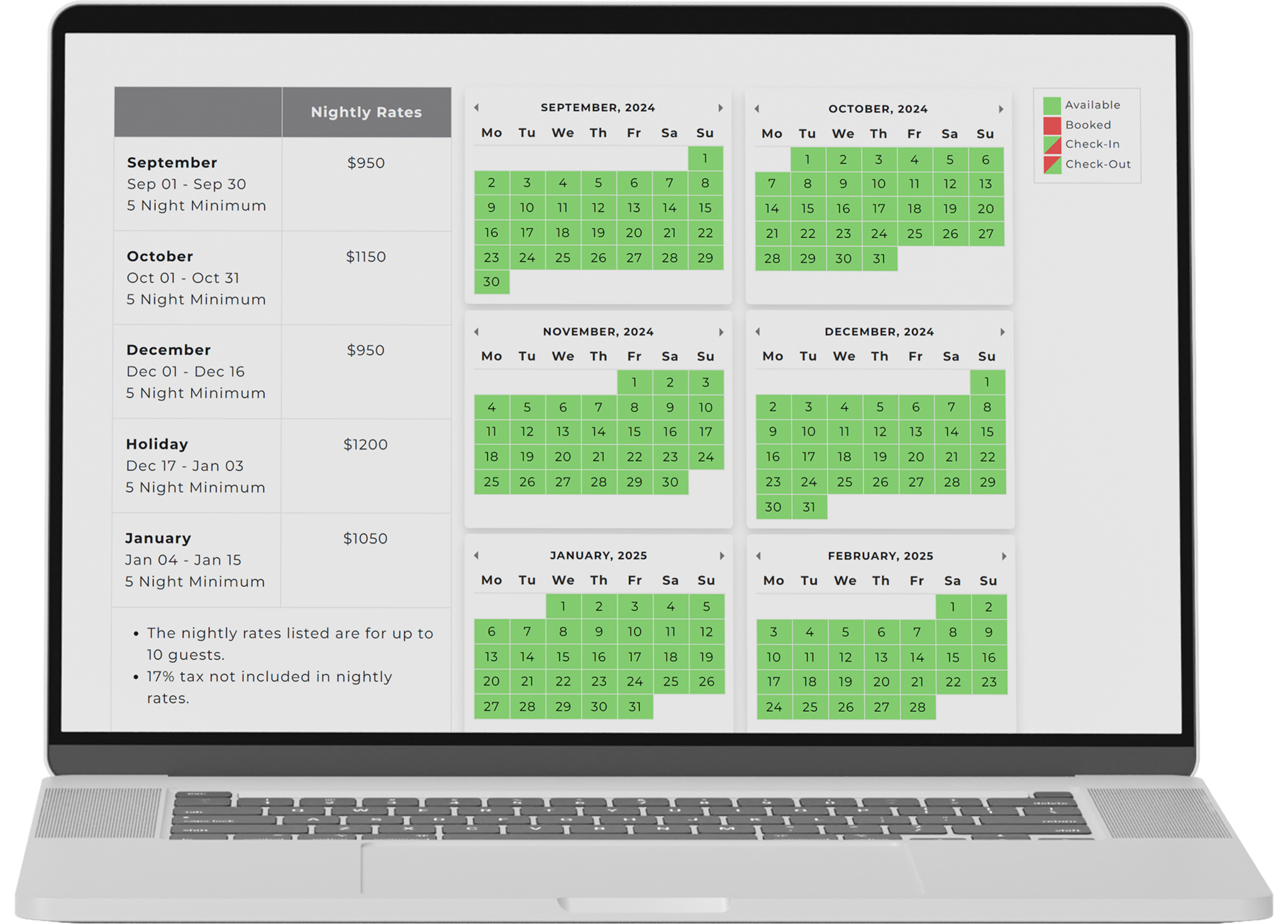Click previous arrow on February 2025 calendar
This screenshot has height=924, width=1288.
[x=758, y=556]
